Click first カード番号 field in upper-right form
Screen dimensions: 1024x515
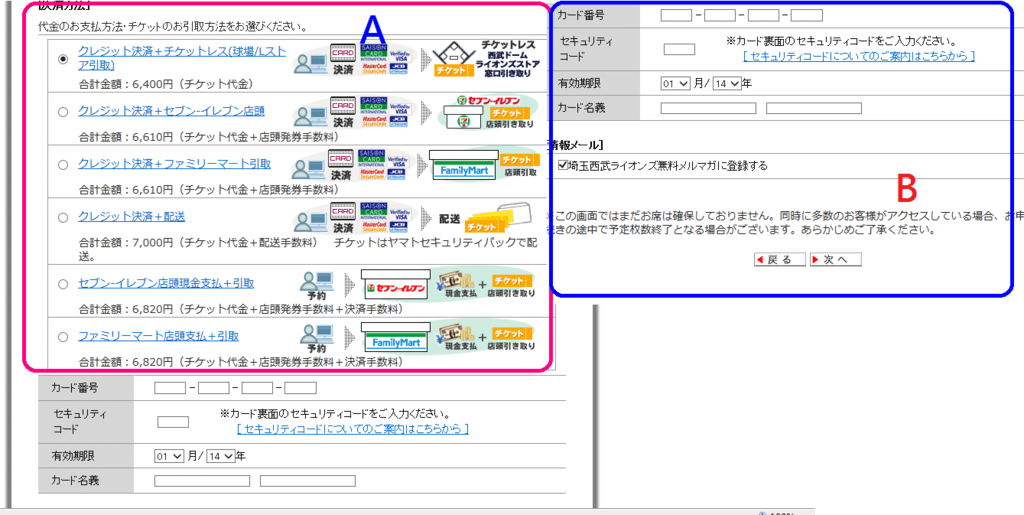point(676,15)
